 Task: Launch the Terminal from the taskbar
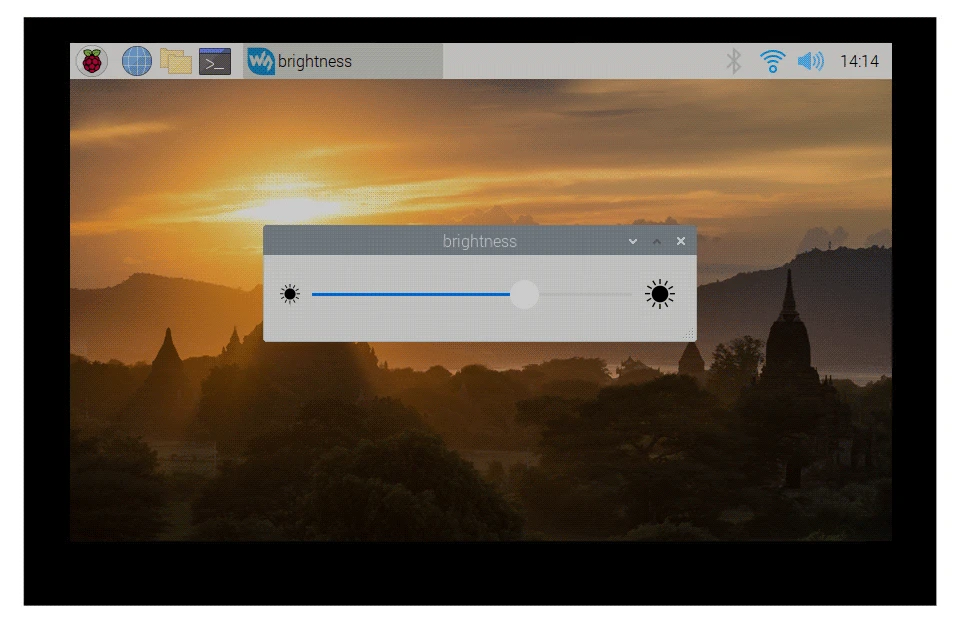pos(215,61)
